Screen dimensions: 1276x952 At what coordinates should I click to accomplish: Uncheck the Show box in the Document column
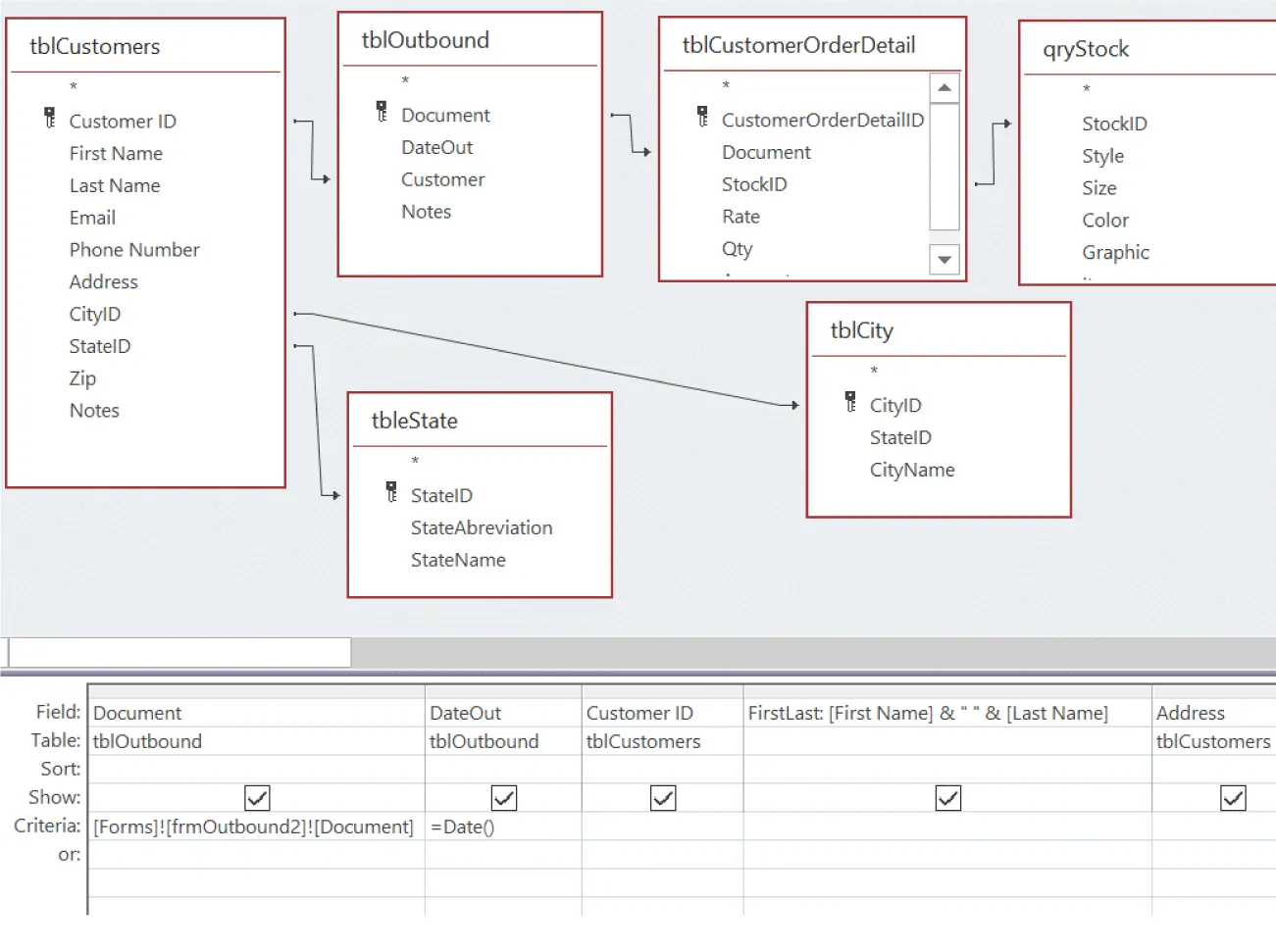pos(256,797)
